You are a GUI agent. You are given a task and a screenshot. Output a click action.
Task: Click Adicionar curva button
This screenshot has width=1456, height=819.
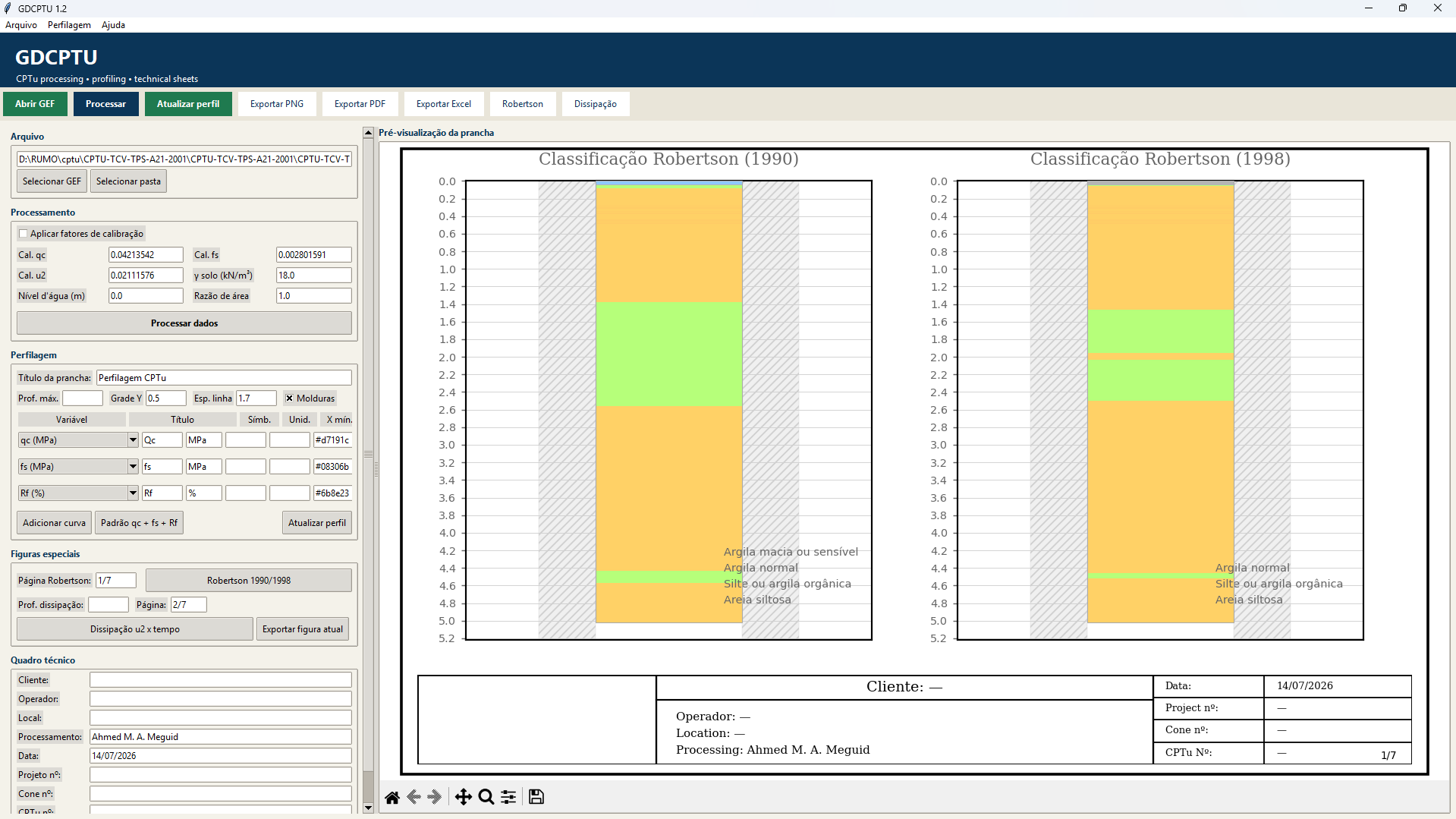pos(54,523)
